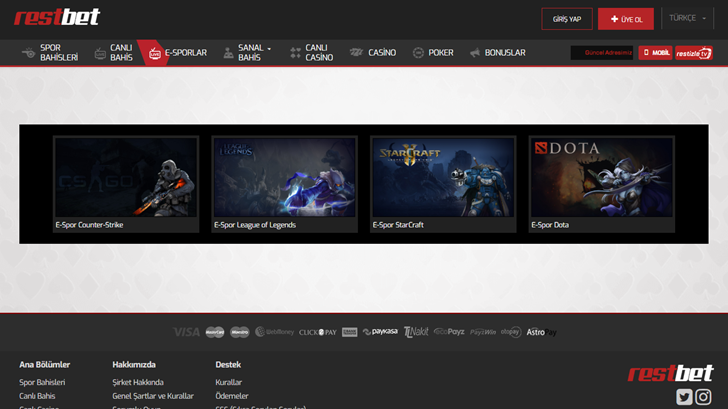Open Genel Şartlar ve Kurallar link

pyautogui.click(x=153, y=396)
